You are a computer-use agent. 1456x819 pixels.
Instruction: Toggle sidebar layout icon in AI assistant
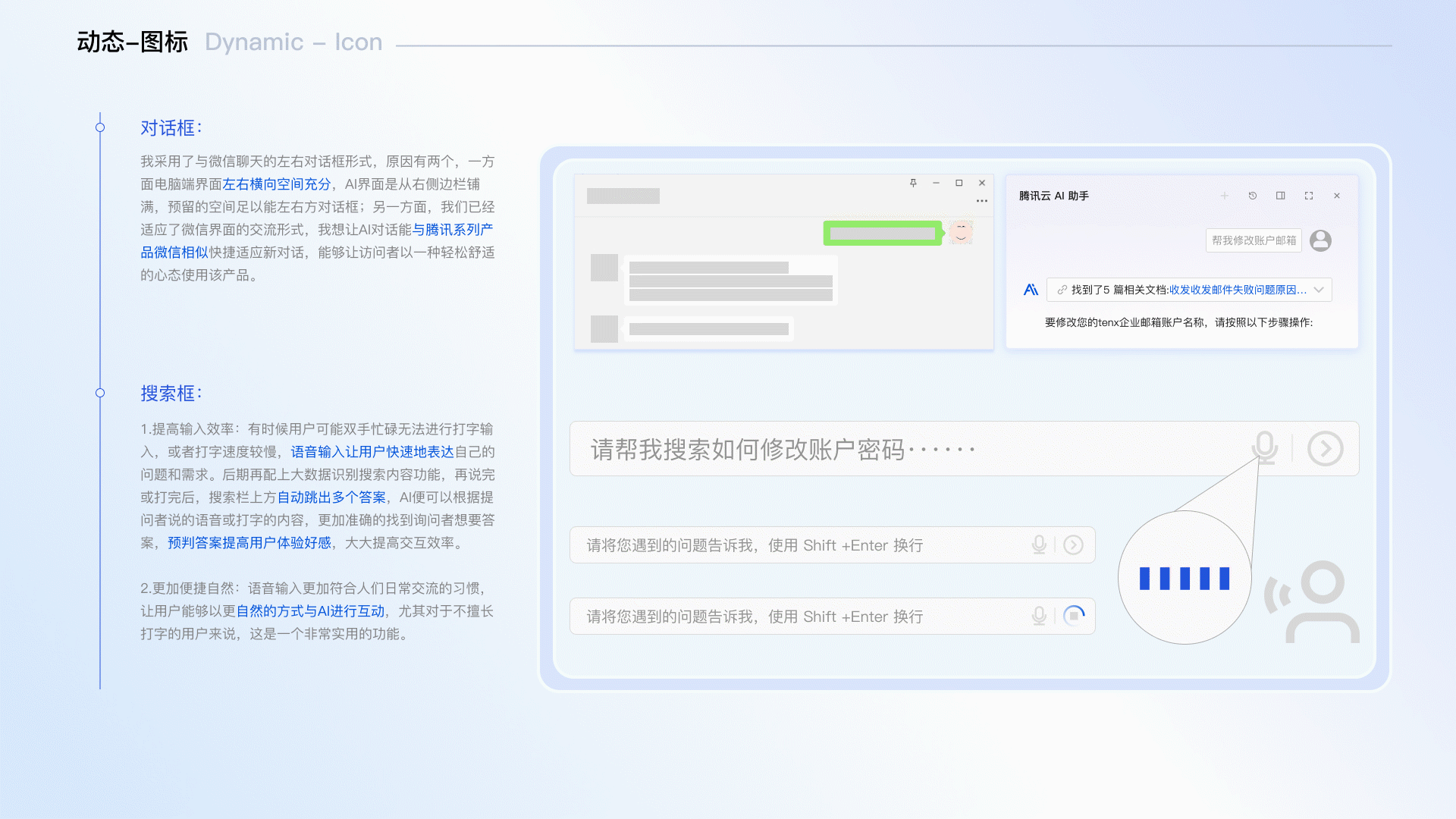click(1281, 196)
